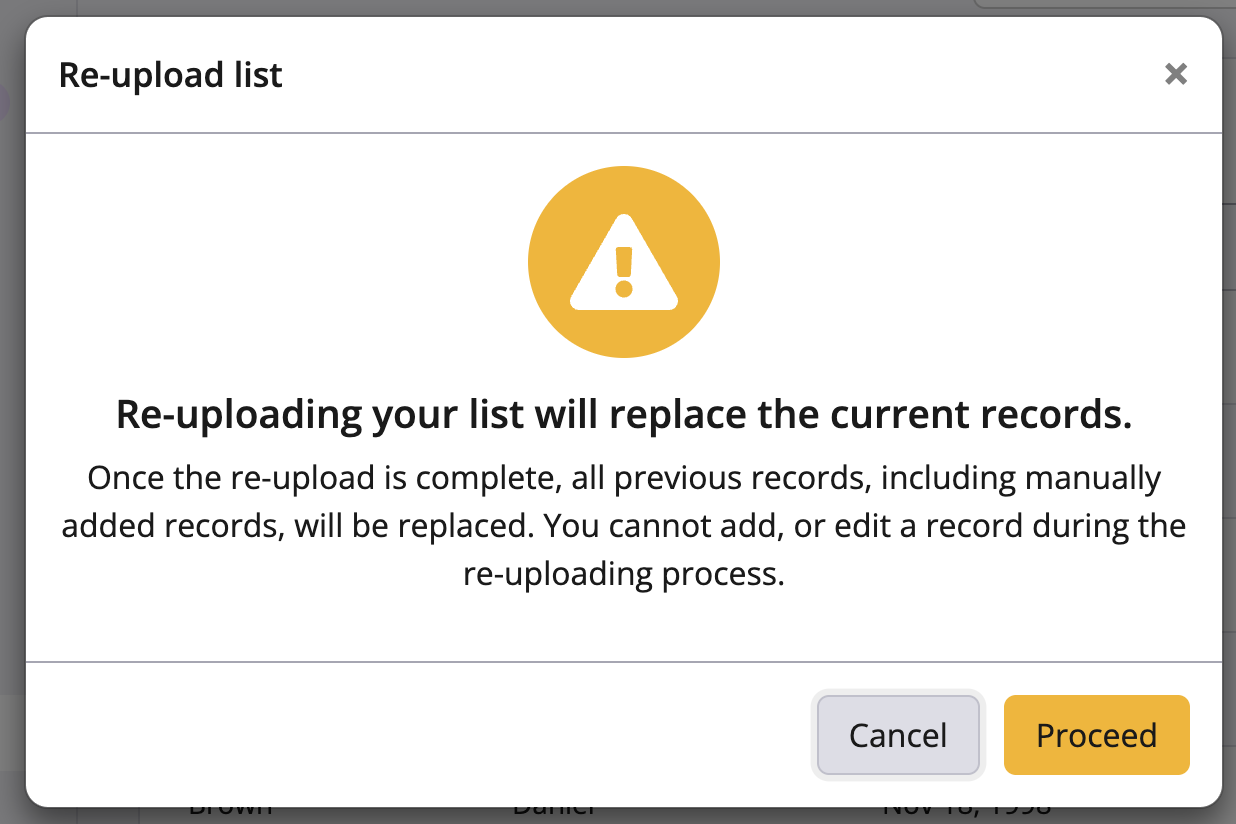Click the text line starting "added records, will be replaced"

pyautogui.click(x=624, y=526)
